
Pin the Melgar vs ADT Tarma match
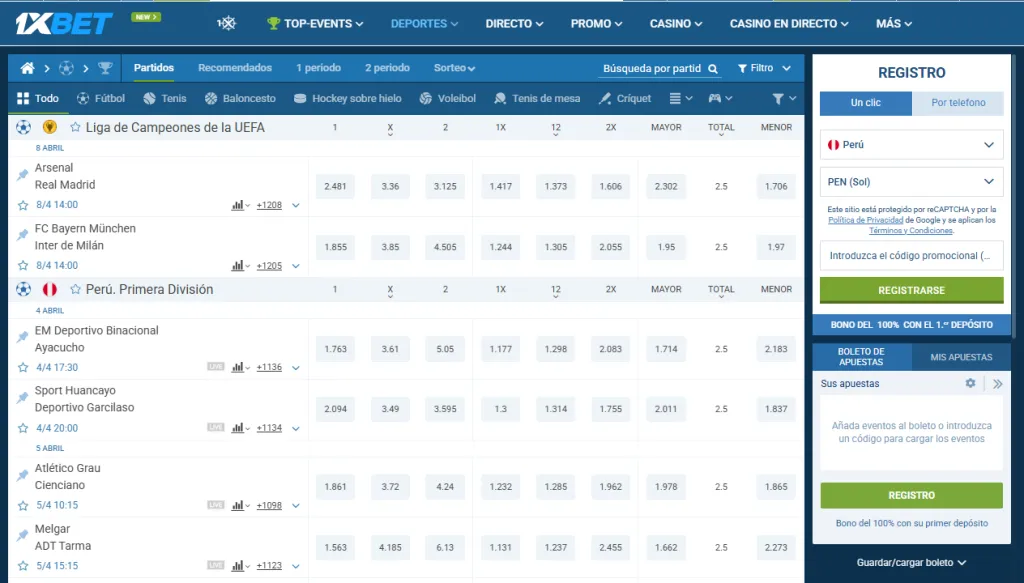[x=23, y=537]
